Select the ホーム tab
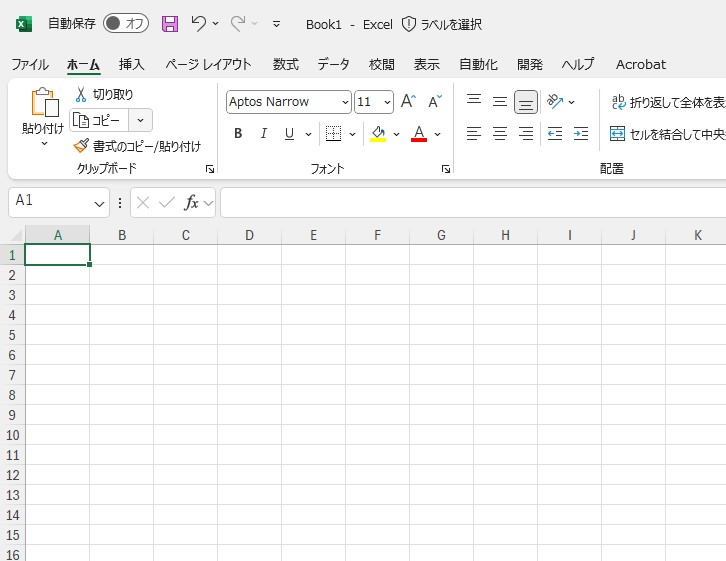Image resolution: width=726 pixels, height=561 pixels. point(83,64)
